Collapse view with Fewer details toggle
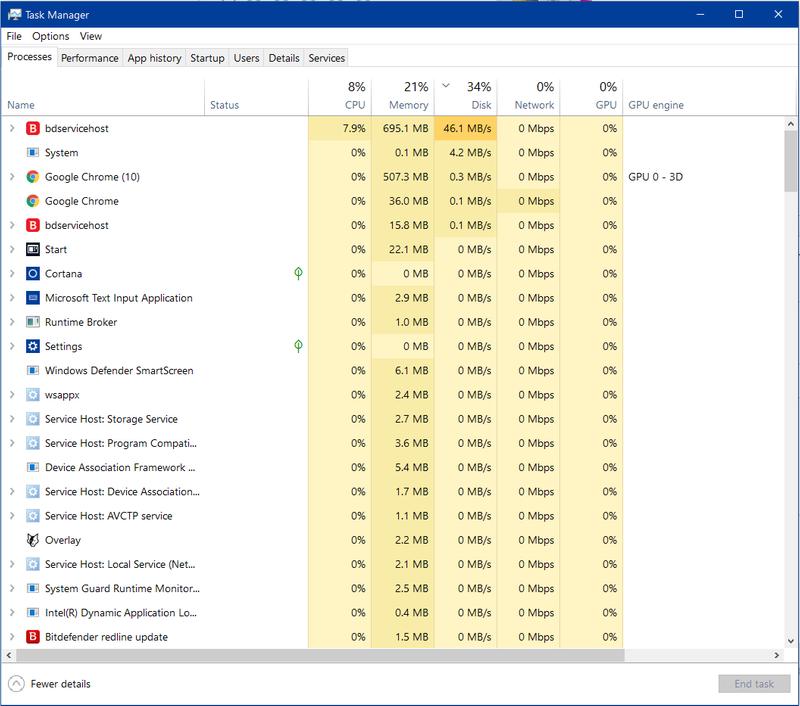 (x=50, y=684)
